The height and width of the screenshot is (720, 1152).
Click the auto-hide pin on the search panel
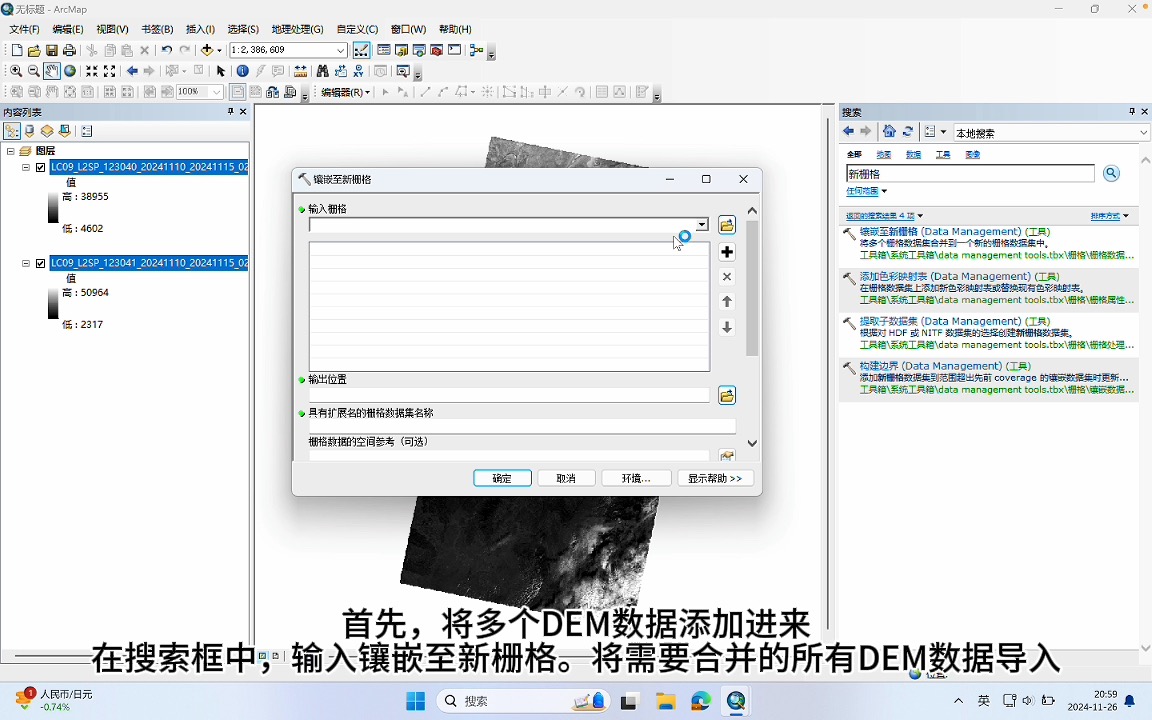[1131, 112]
